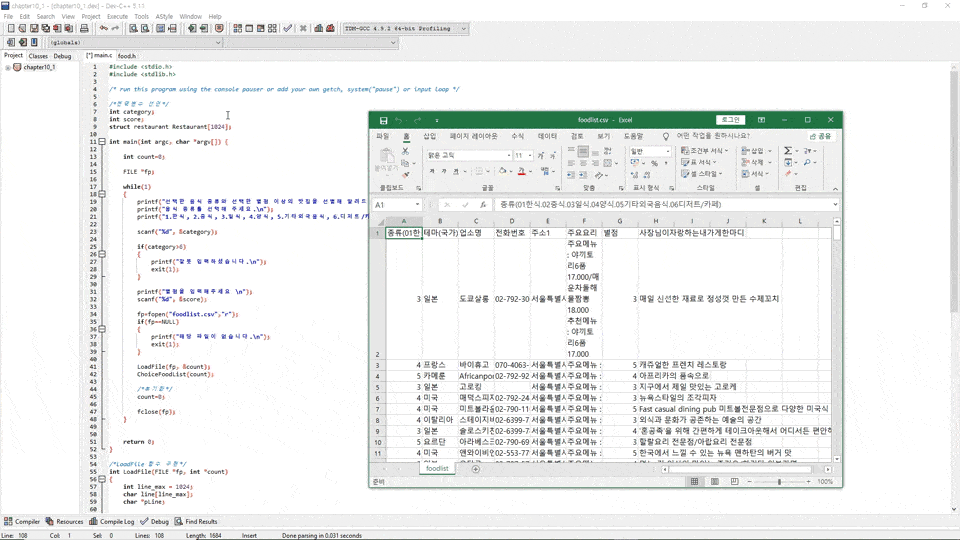This screenshot has height=540, width=960.
Task: Expand the chapter10_1 project tree node
Action: [8, 67]
